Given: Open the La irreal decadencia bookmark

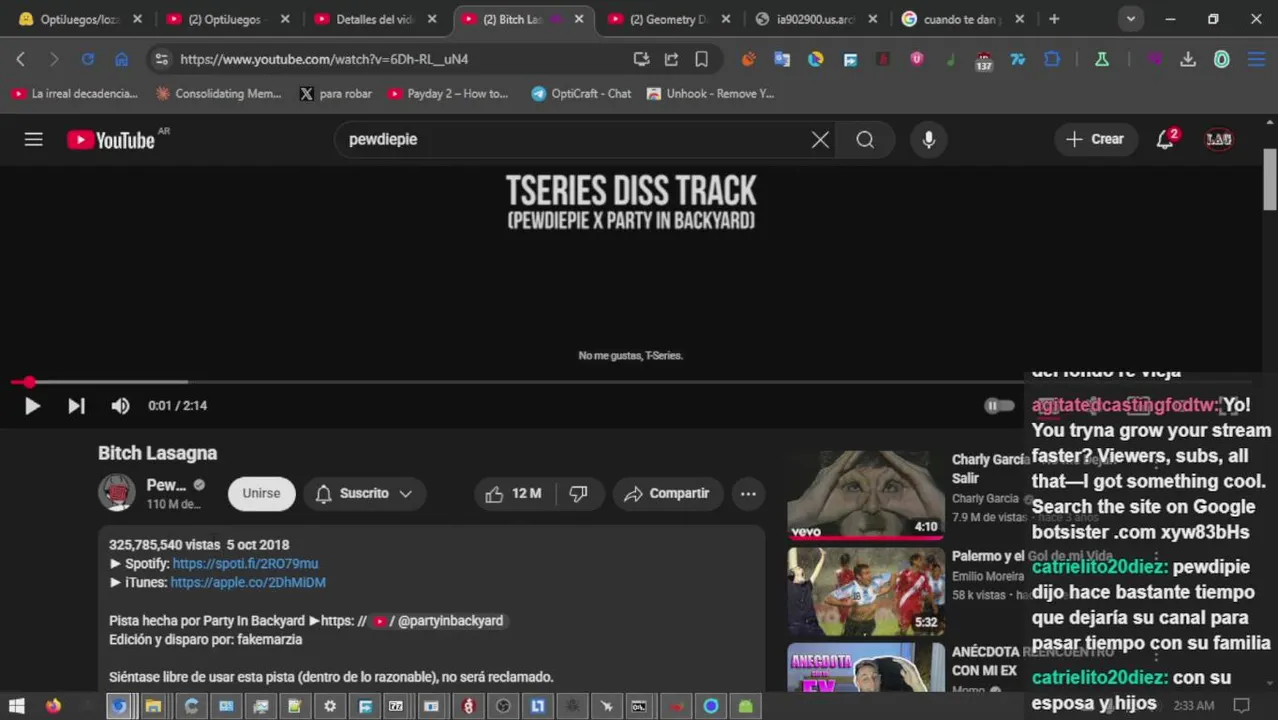Looking at the screenshot, I should 75,93.
